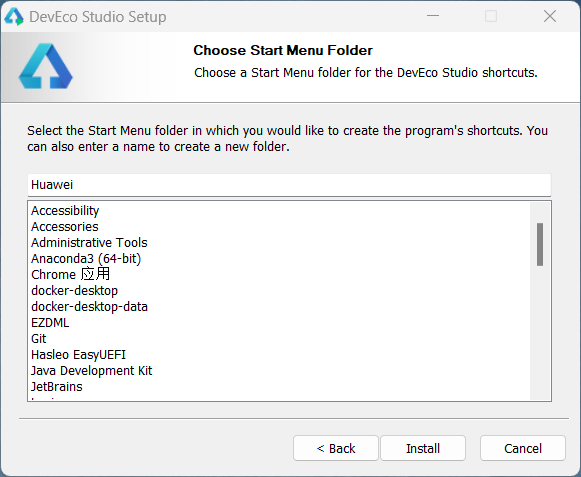Minimize the setup window

click(432, 16)
